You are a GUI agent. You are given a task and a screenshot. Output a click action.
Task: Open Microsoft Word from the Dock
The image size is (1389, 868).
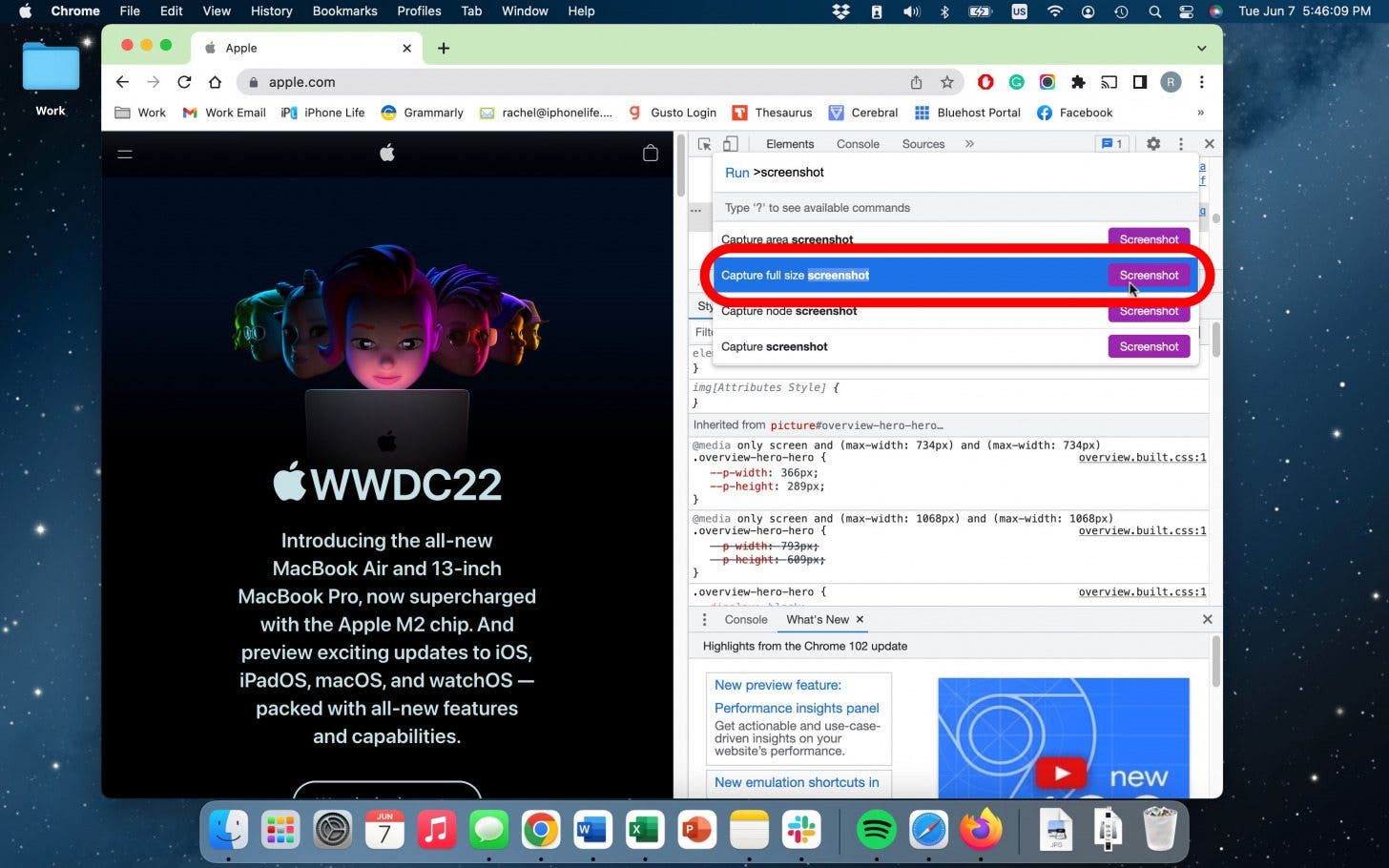pyautogui.click(x=592, y=831)
